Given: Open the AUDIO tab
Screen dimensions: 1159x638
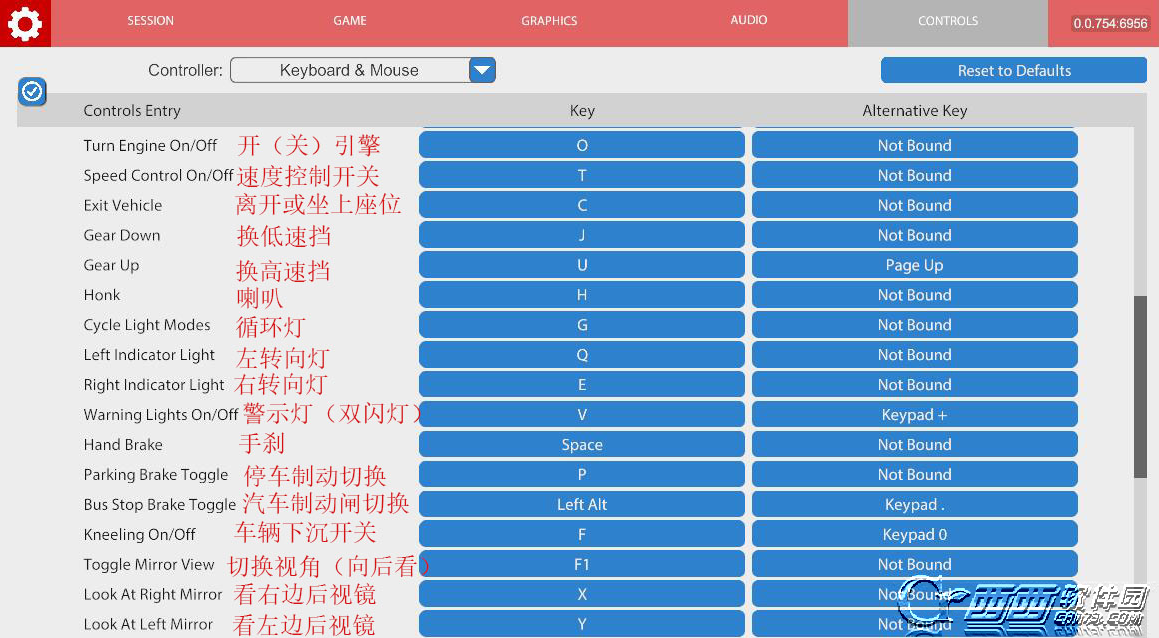Looking at the screenshot, I should tap(749, 21).
